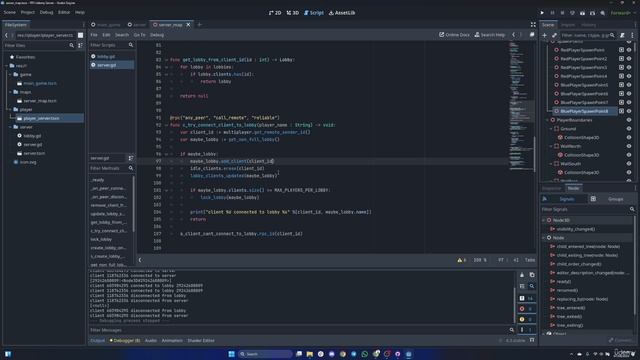This screenshot has height=360, width=640.
Task: Open Search Help
Action: point(490,35)
